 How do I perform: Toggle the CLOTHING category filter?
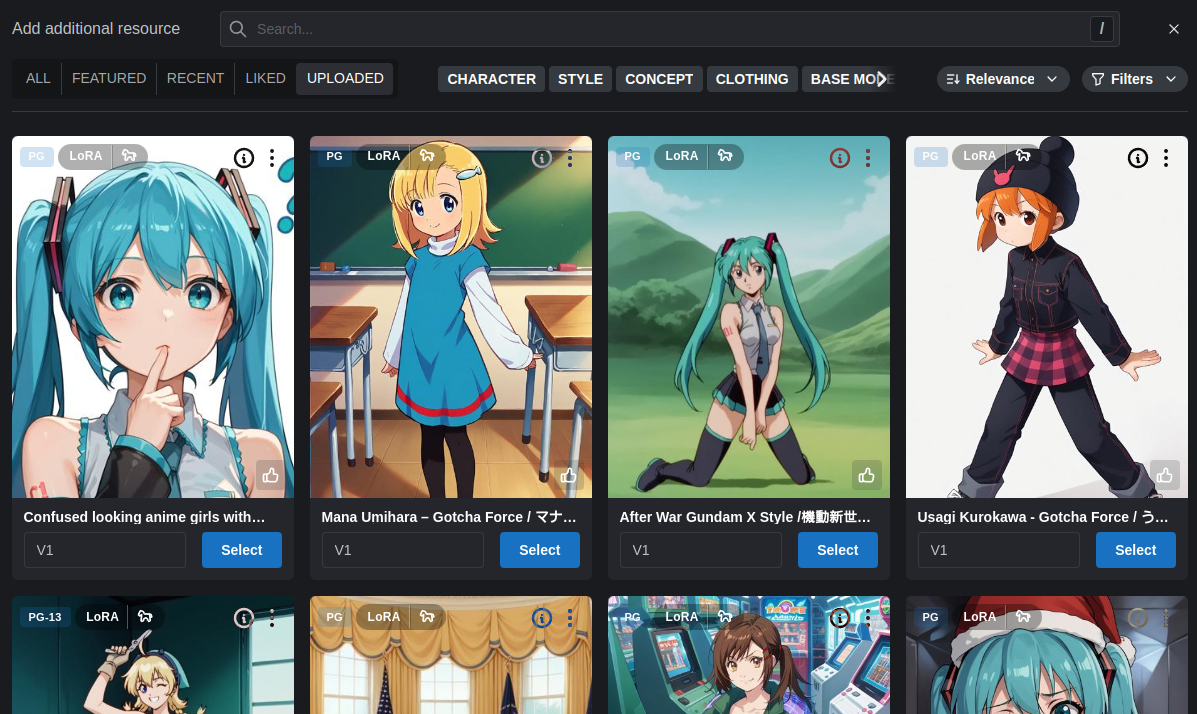pyautogui.click(x=752, y=79)
